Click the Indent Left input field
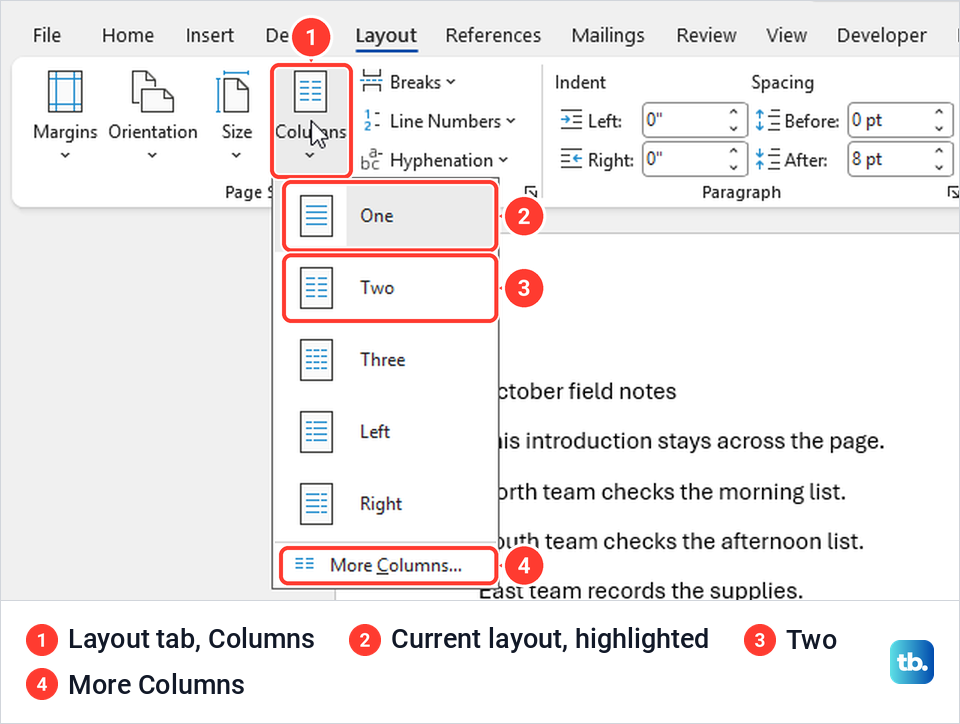The width and height of the screenshot is (960, 724). [684, 120]
